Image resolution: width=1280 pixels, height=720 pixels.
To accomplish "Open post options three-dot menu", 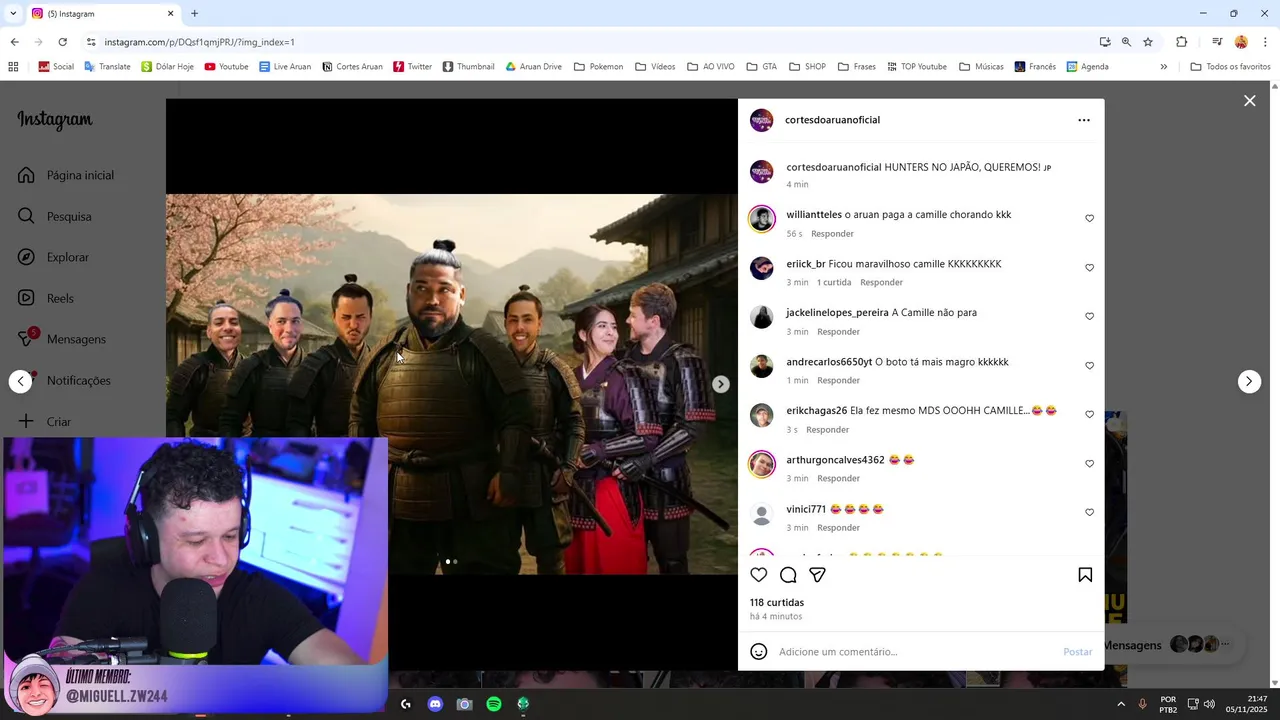I will [1084, 120].
